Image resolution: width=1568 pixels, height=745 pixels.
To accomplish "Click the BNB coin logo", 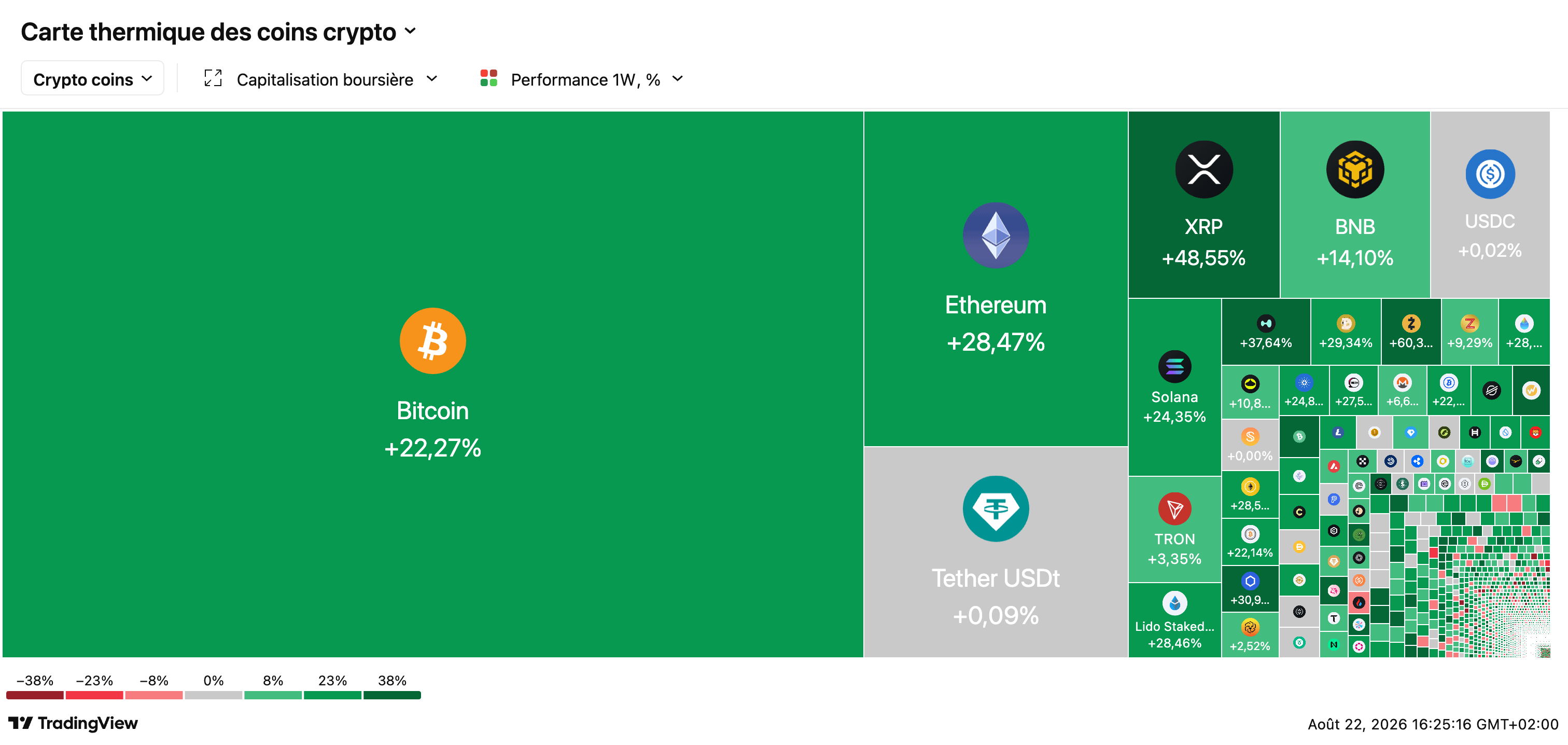I will 1354,169.
